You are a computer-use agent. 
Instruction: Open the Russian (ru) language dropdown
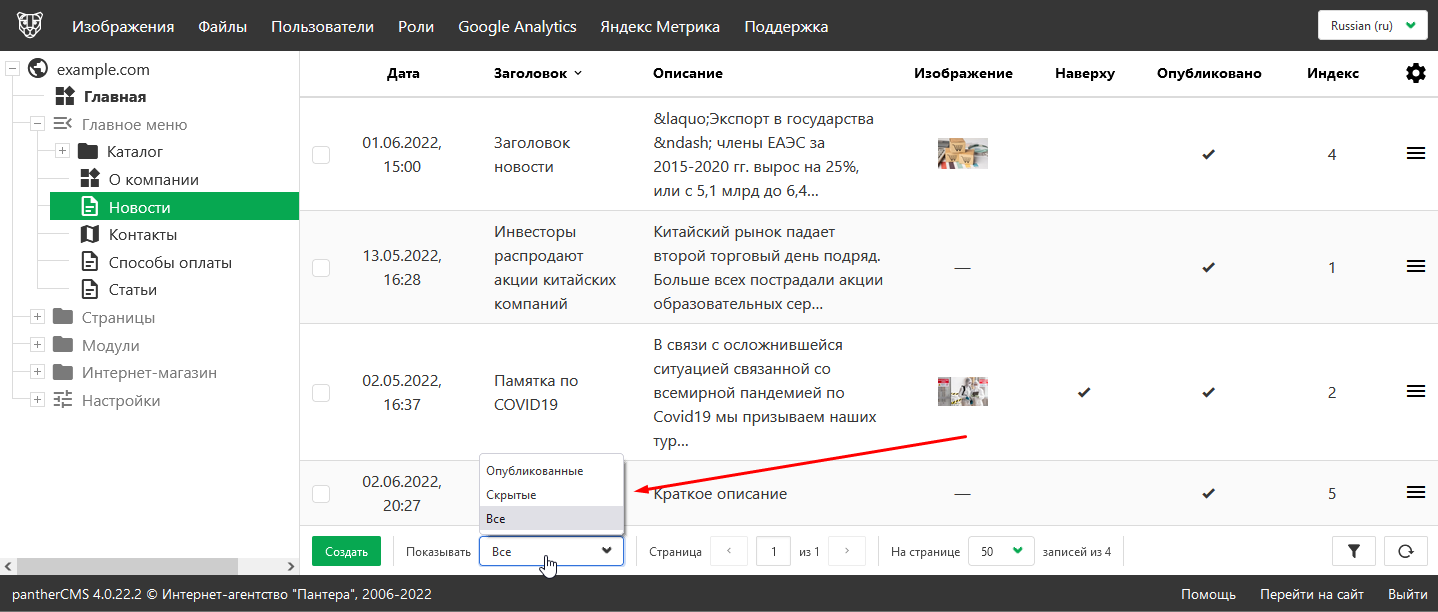(x=1372, y=26)
